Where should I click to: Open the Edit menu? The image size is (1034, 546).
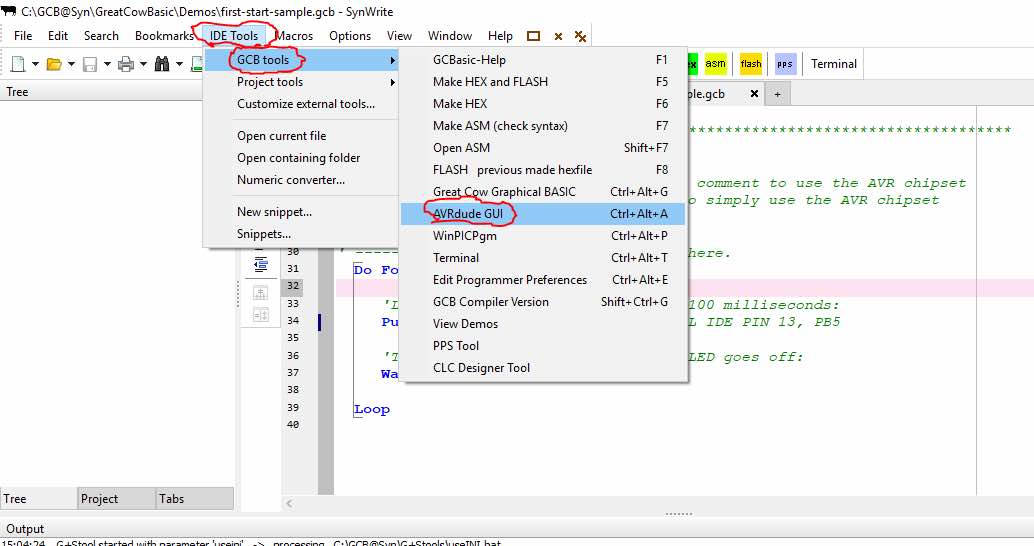tap(58, 36)
